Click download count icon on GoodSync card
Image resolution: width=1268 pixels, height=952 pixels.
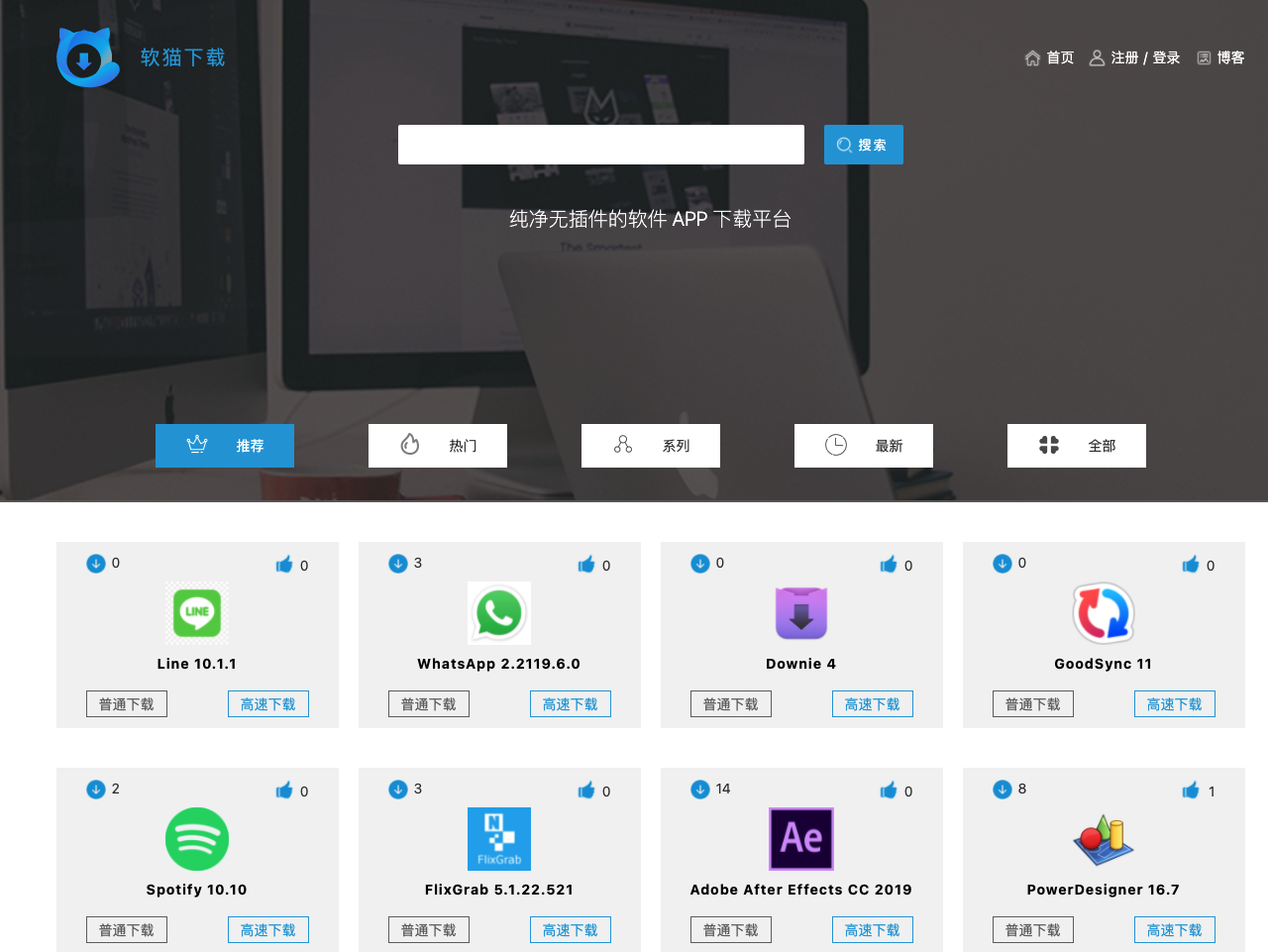point(1003,564)
